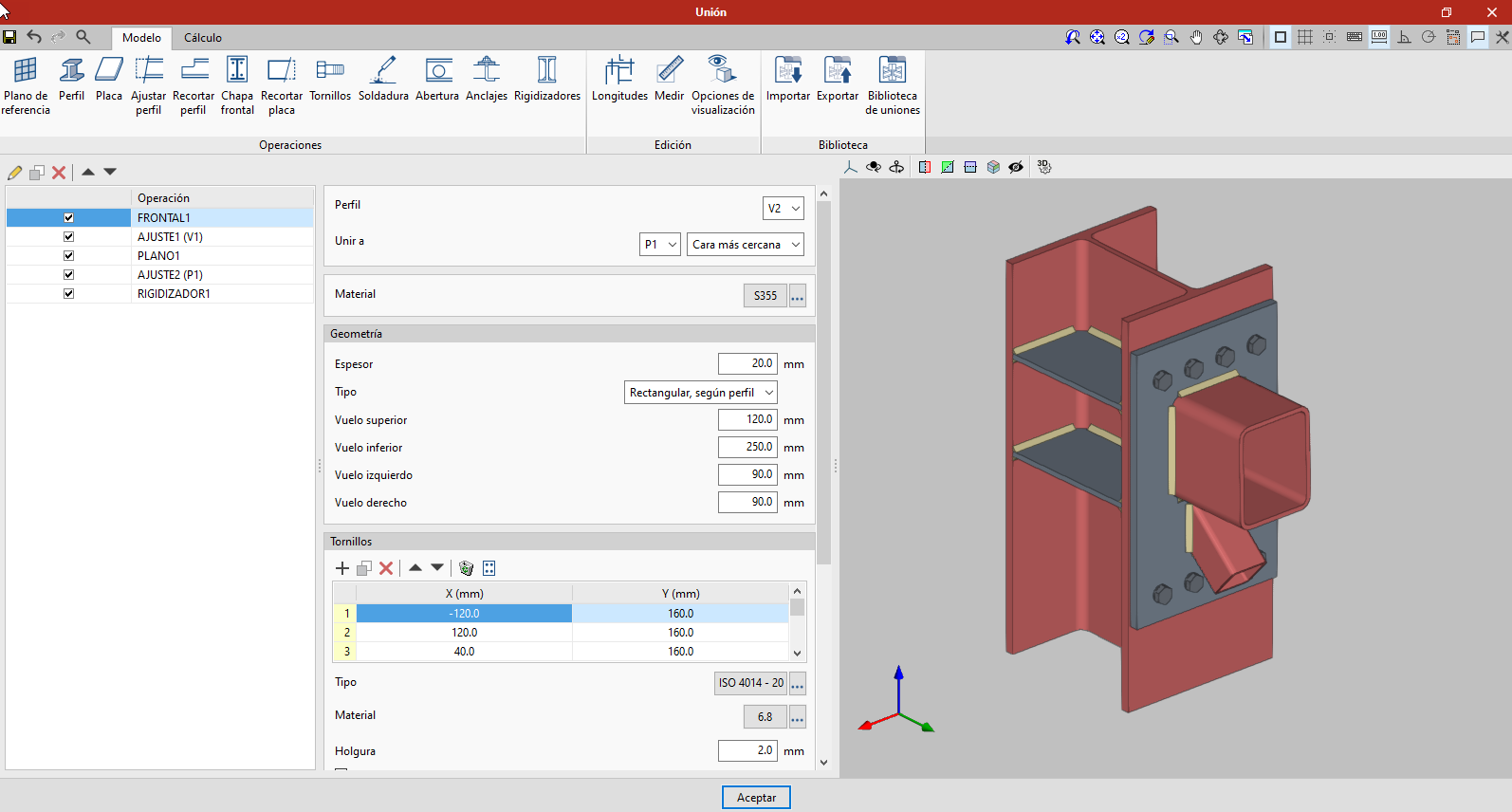Image resolution: width=1512 pixels, height=812 pixels.
Task: Click the search magnifier icon
Action: [83, 37]
